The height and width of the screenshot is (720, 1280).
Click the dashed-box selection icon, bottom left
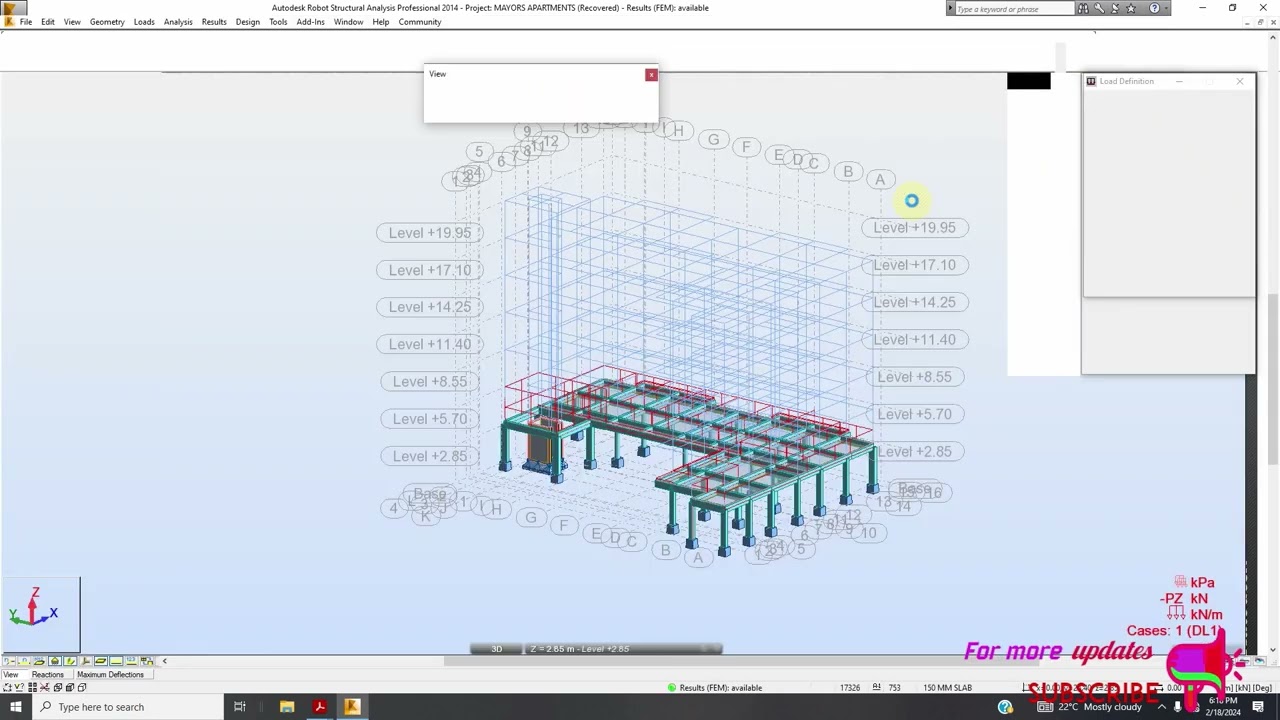pyautogui.click(x=8, y=688)
